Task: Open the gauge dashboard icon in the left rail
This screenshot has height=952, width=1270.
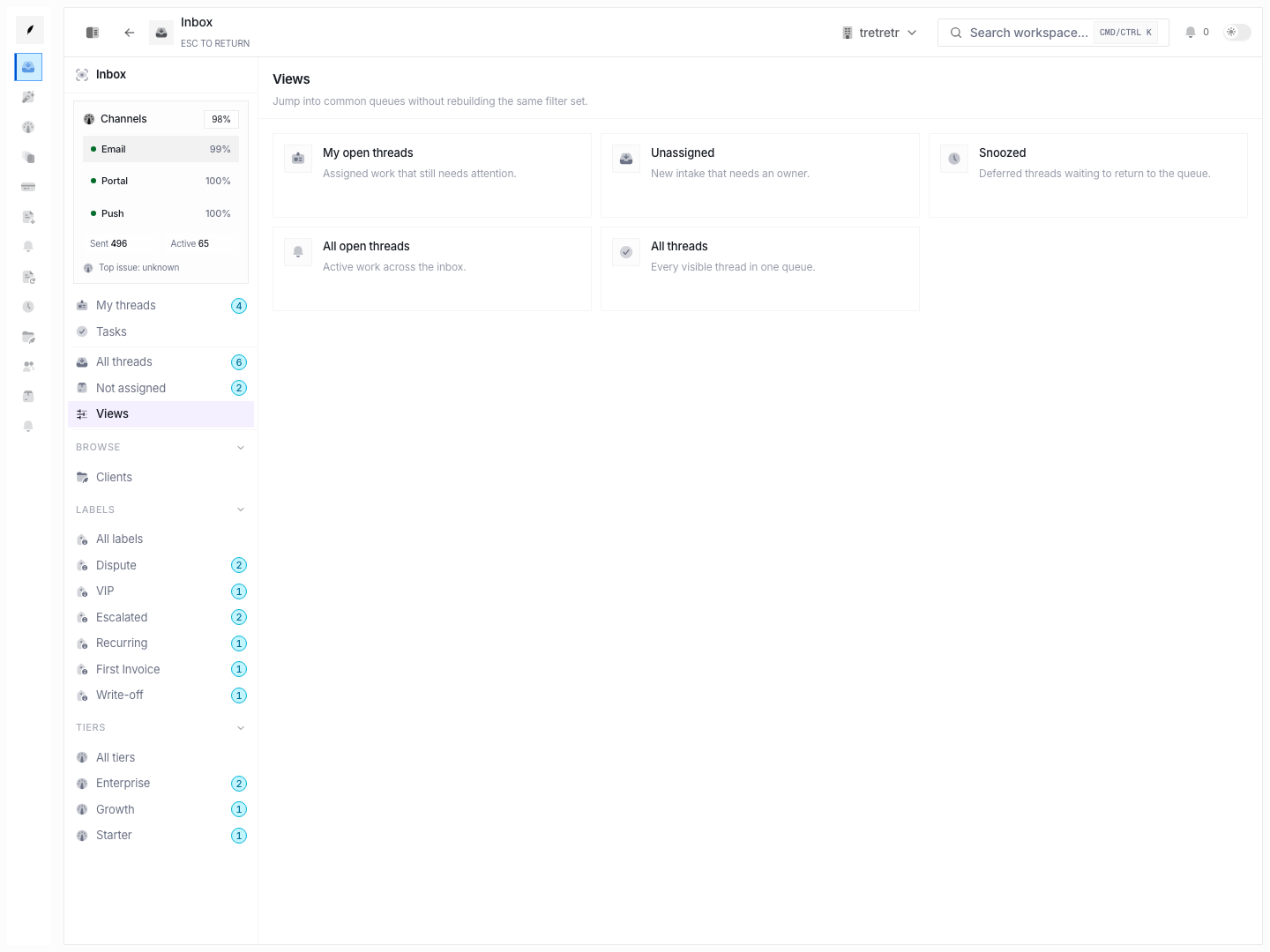Action: tap(28, 127)
